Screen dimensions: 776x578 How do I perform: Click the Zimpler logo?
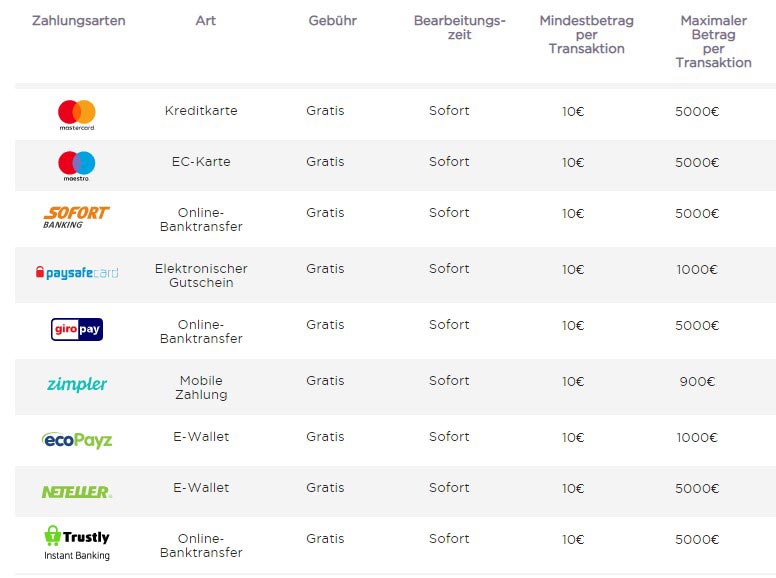77,384
